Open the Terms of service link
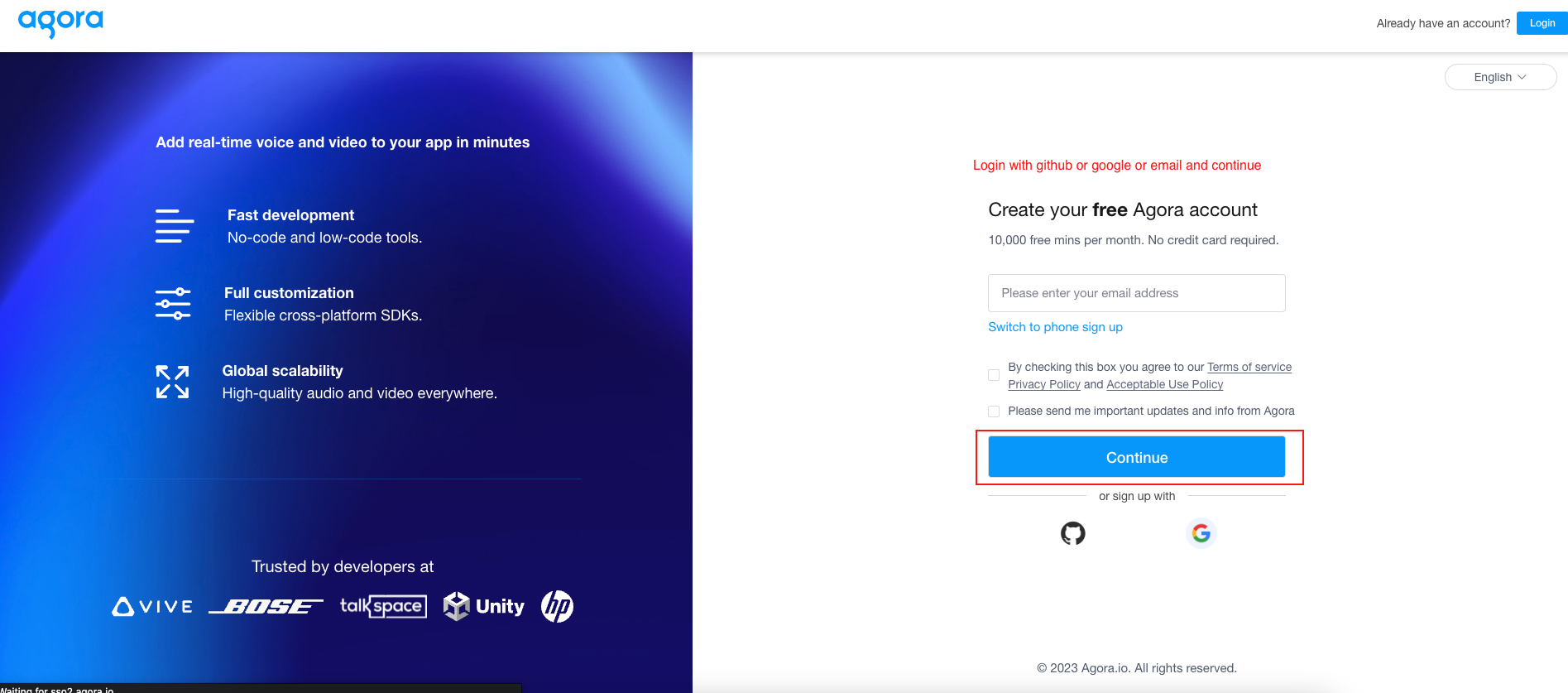The height and width of the screenshot is (693, 1568). click(1249, 367)
